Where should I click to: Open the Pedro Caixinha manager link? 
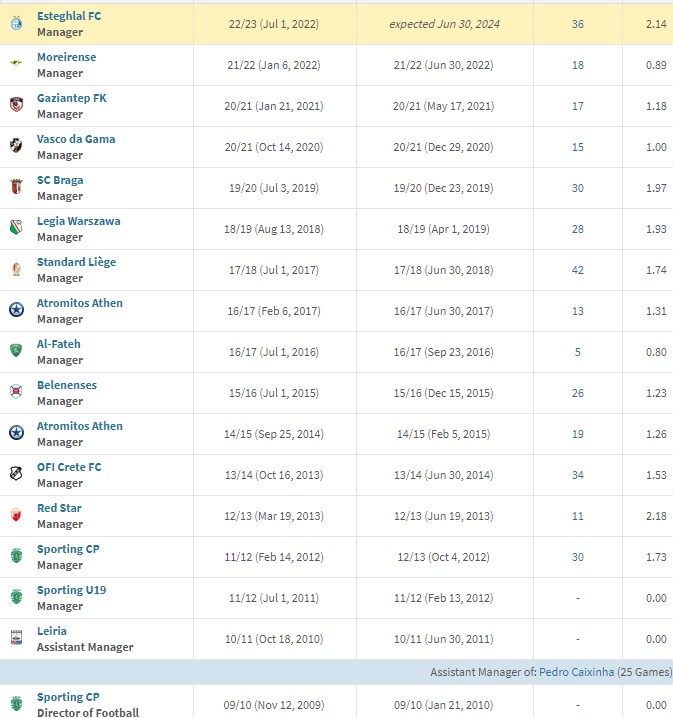(576, 672)
